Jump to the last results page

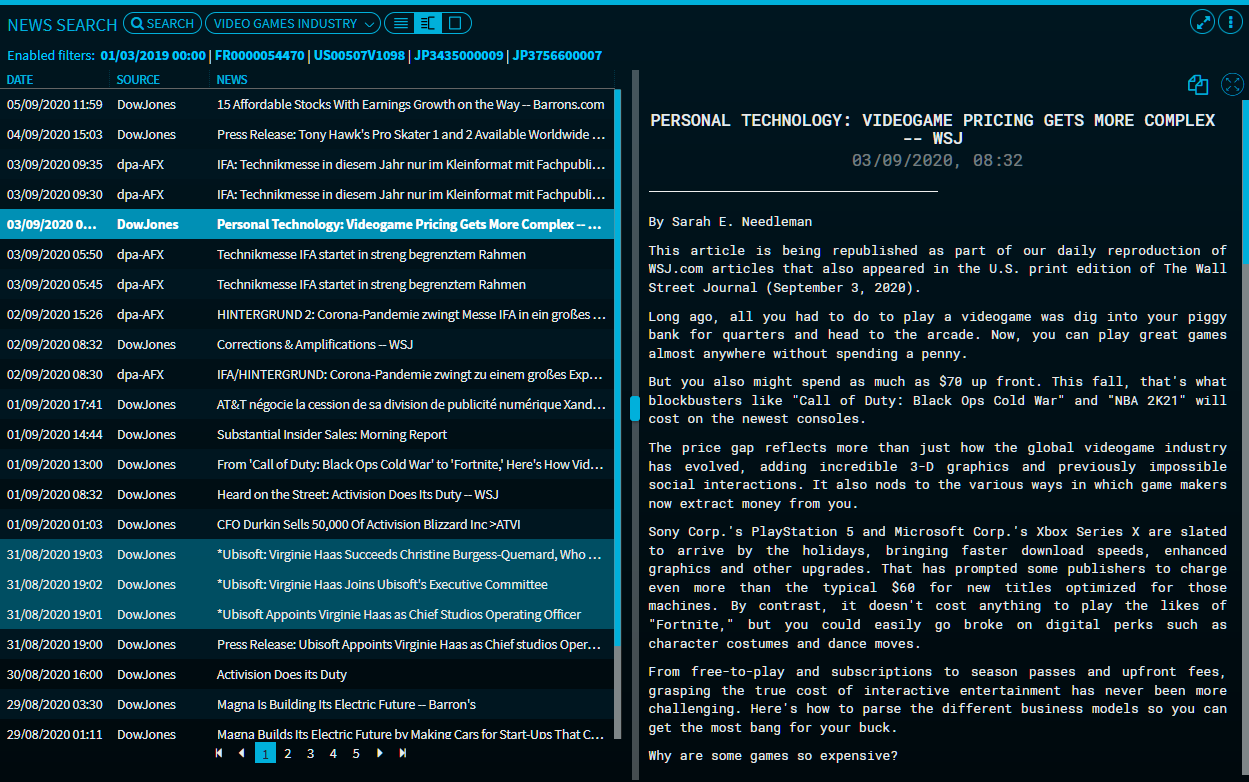[x=403, y=753]
